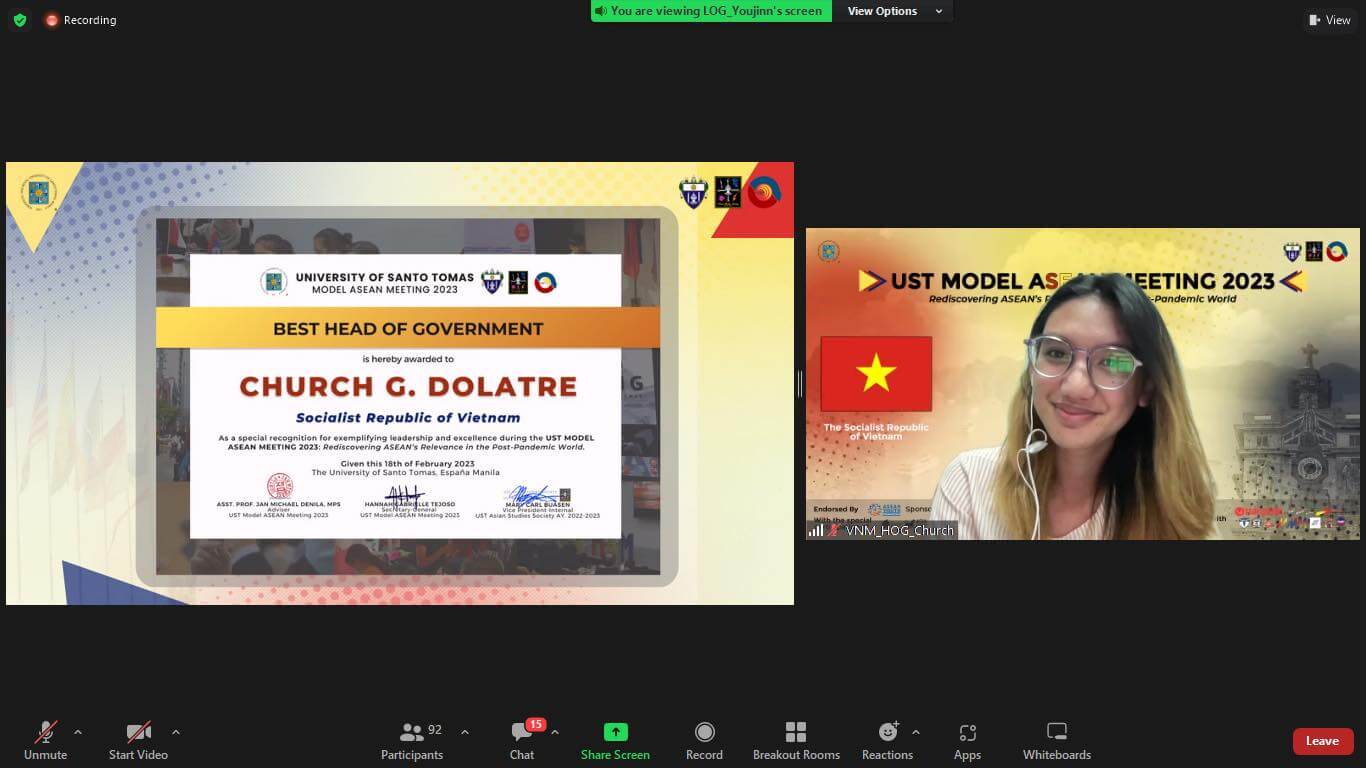Open Reactions menu
The height and width of the screenshot is (768, 1366).
click(887, 741)
